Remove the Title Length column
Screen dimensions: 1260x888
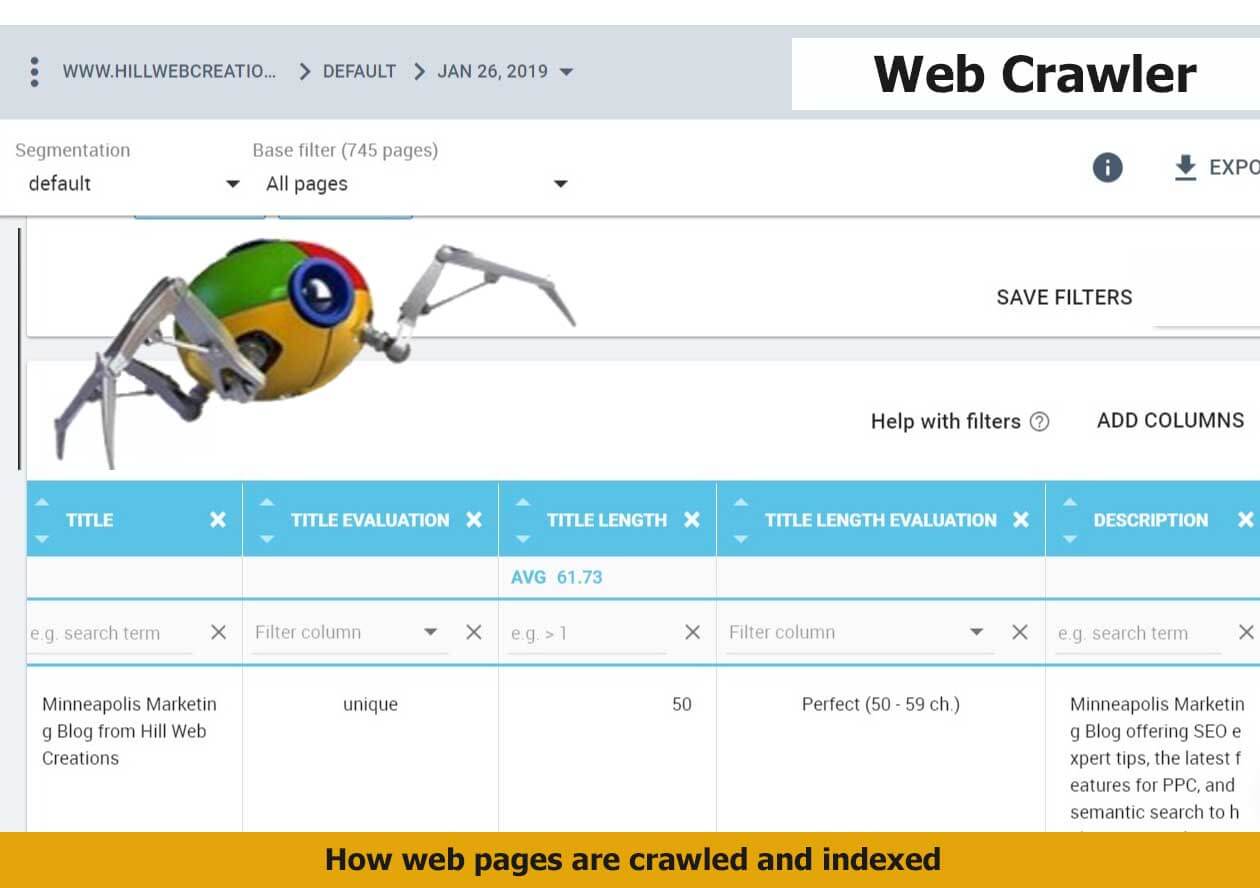(692, 520)
